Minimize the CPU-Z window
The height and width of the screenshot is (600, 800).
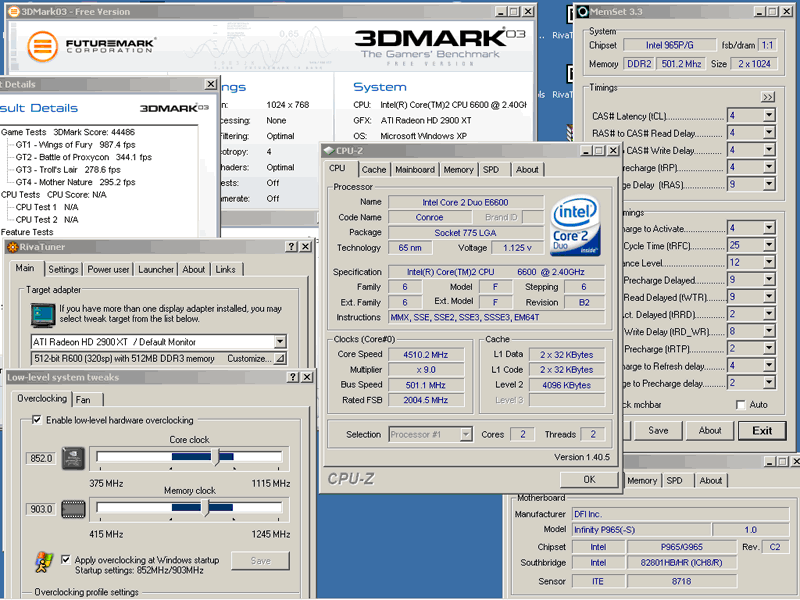coord(586,151)
